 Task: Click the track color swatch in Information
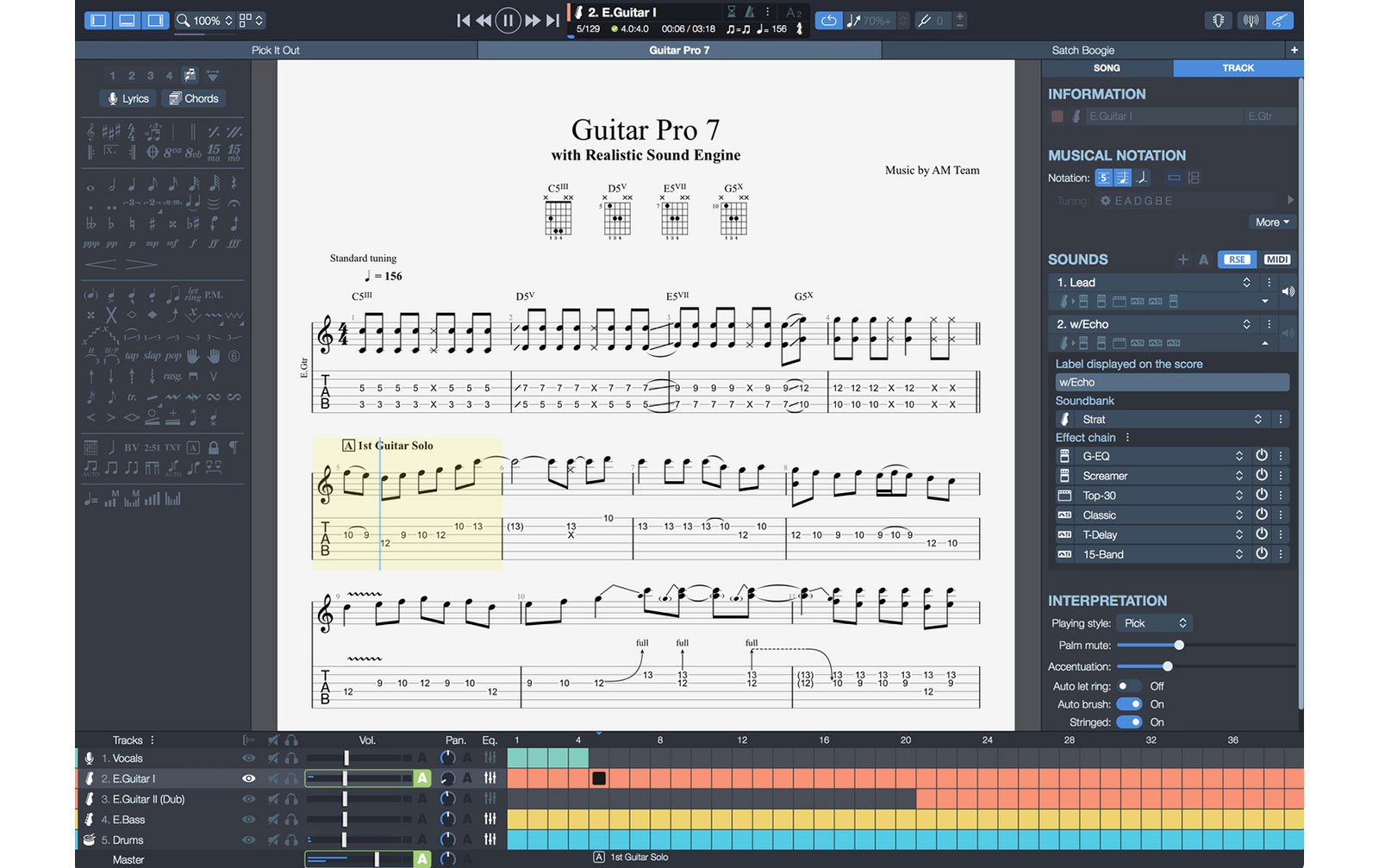pyautogui.click(x=1057, y=116)
